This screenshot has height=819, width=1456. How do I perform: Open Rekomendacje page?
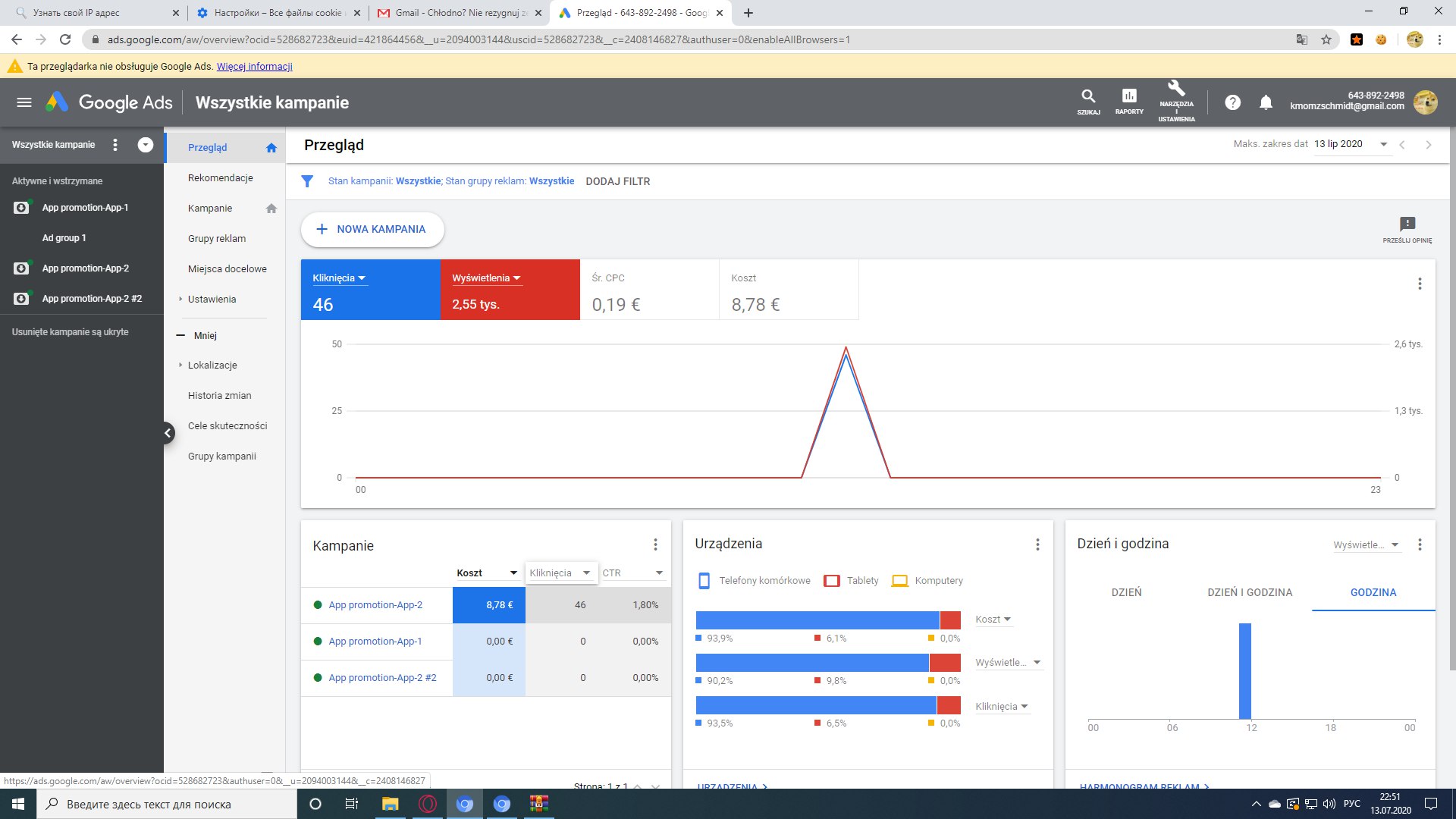221,178
